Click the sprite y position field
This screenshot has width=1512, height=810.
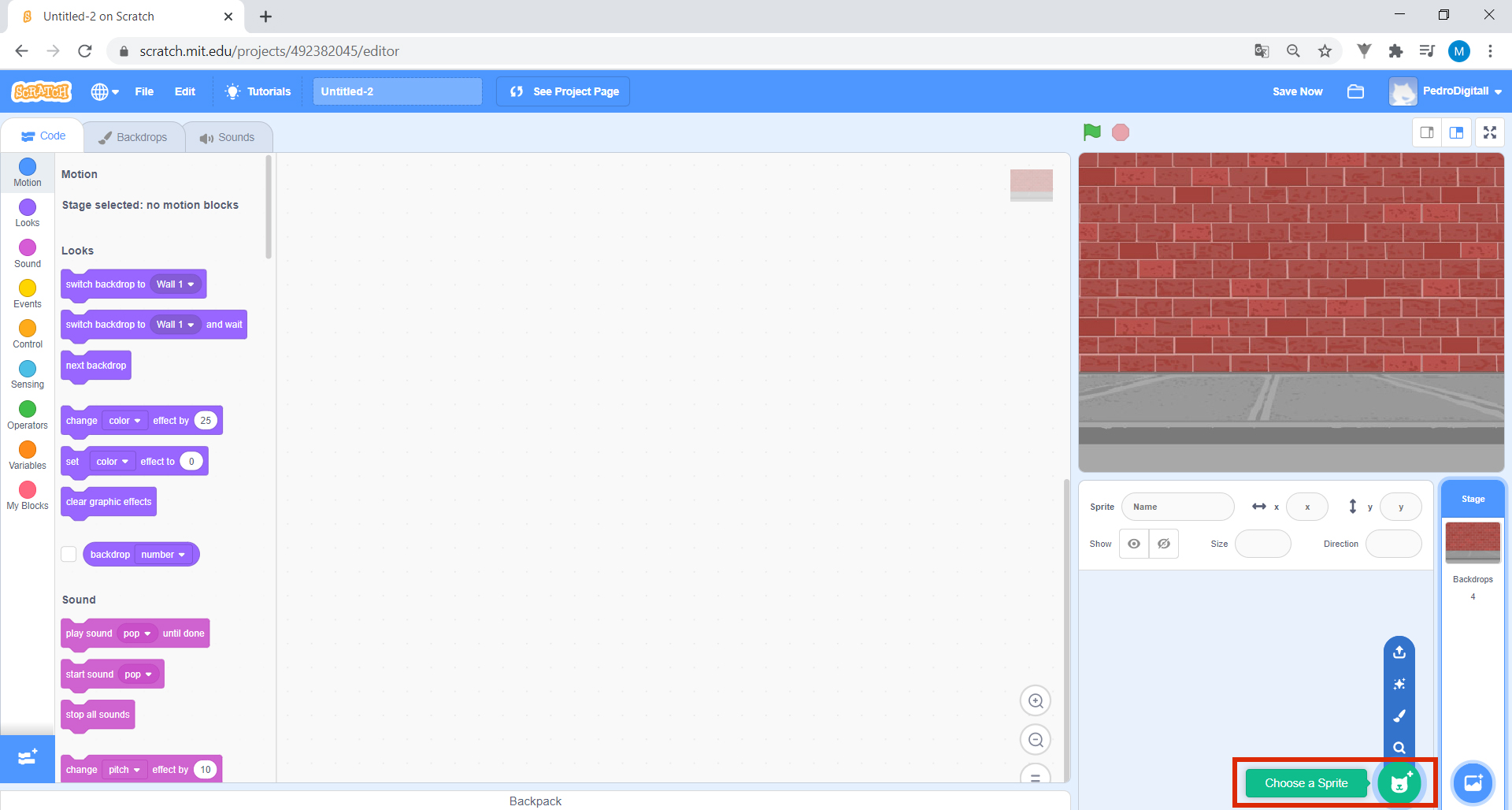[x=1401, y=507]
